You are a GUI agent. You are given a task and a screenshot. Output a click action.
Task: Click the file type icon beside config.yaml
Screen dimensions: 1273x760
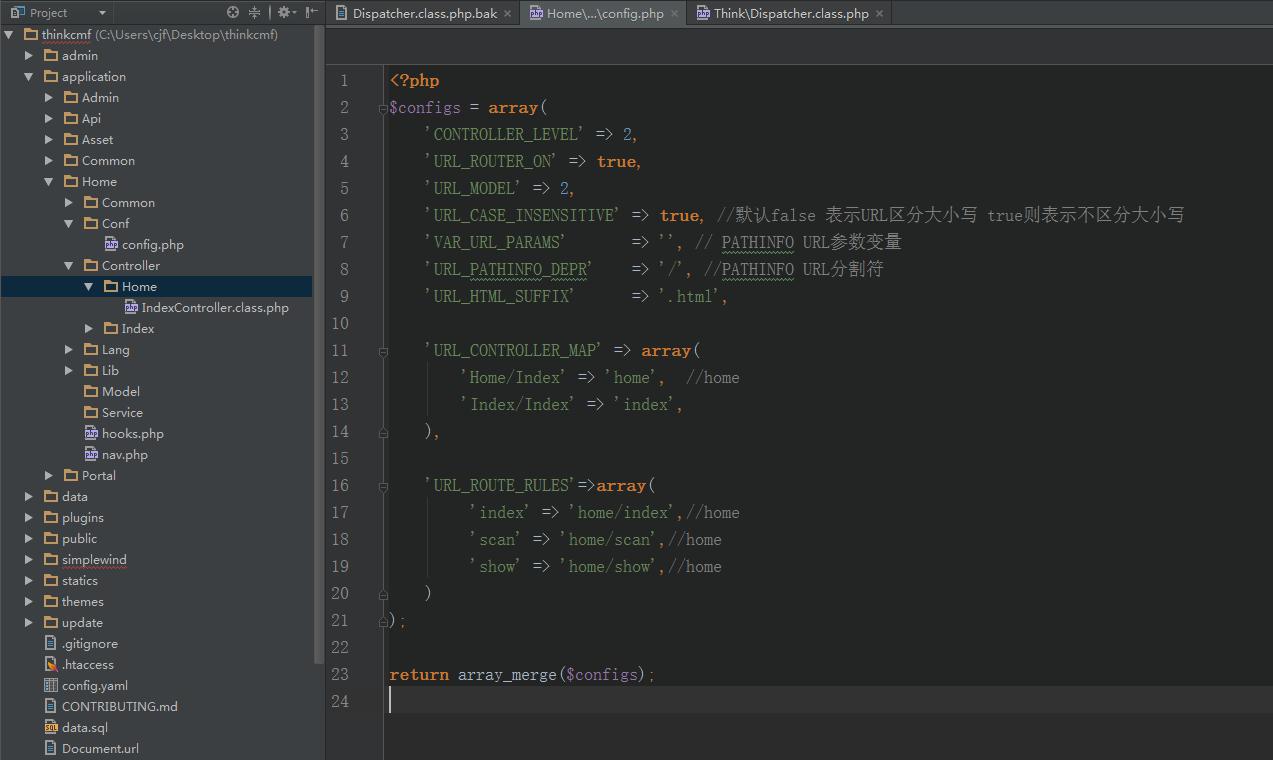tap(52, 685)
